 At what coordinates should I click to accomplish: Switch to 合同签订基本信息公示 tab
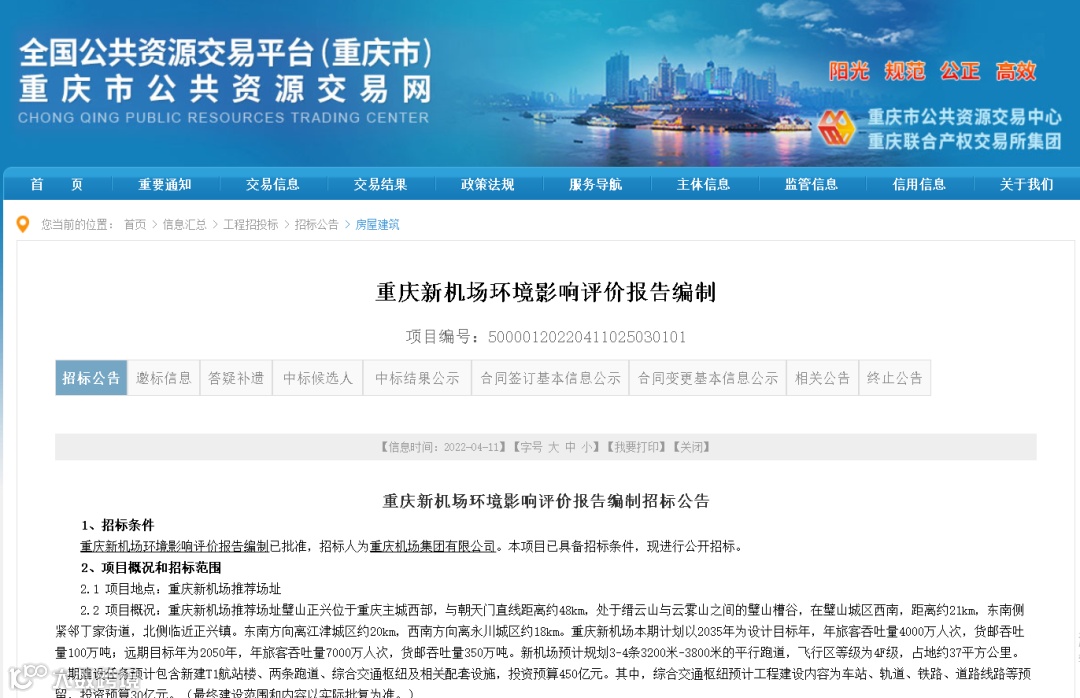pyautogui.click(x=550, y=378)
